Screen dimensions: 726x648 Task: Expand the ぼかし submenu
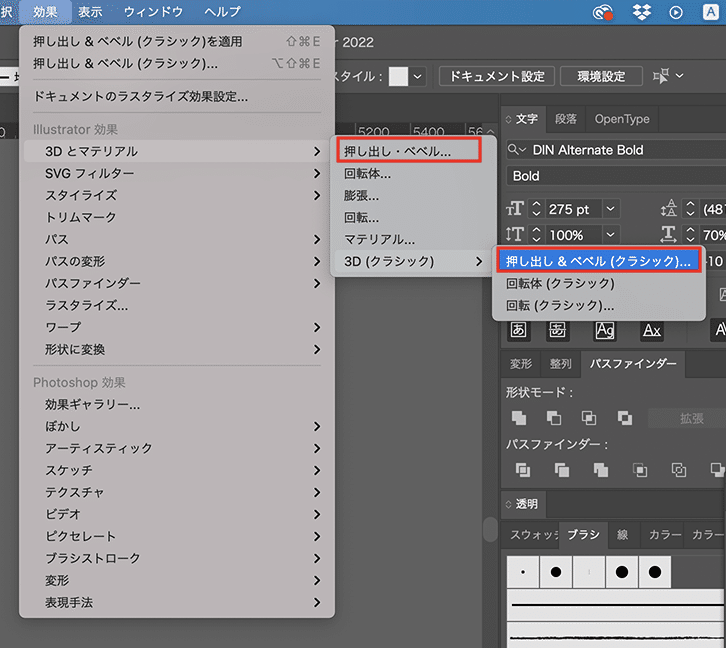[177, 426]
